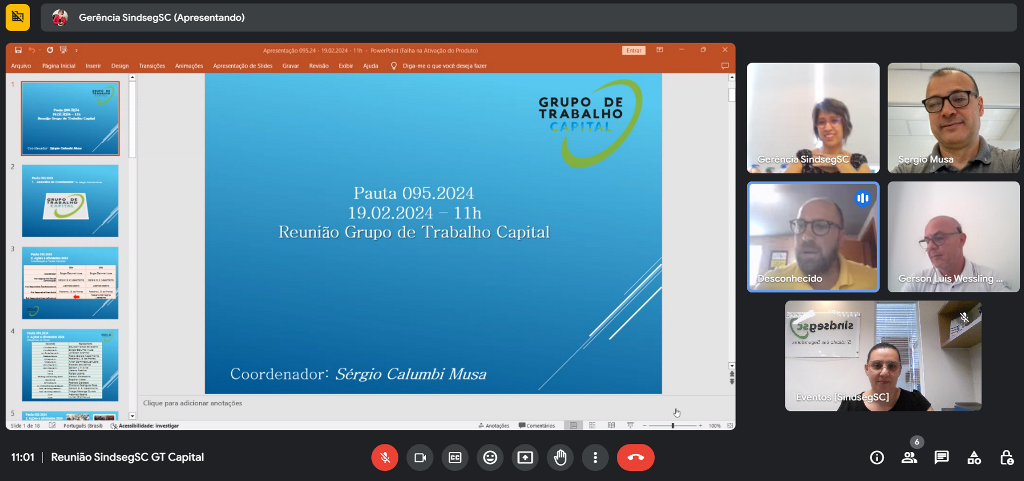
Task: Open the meeting details info icon
Action: pyautogui.click(x=877, y=457)
